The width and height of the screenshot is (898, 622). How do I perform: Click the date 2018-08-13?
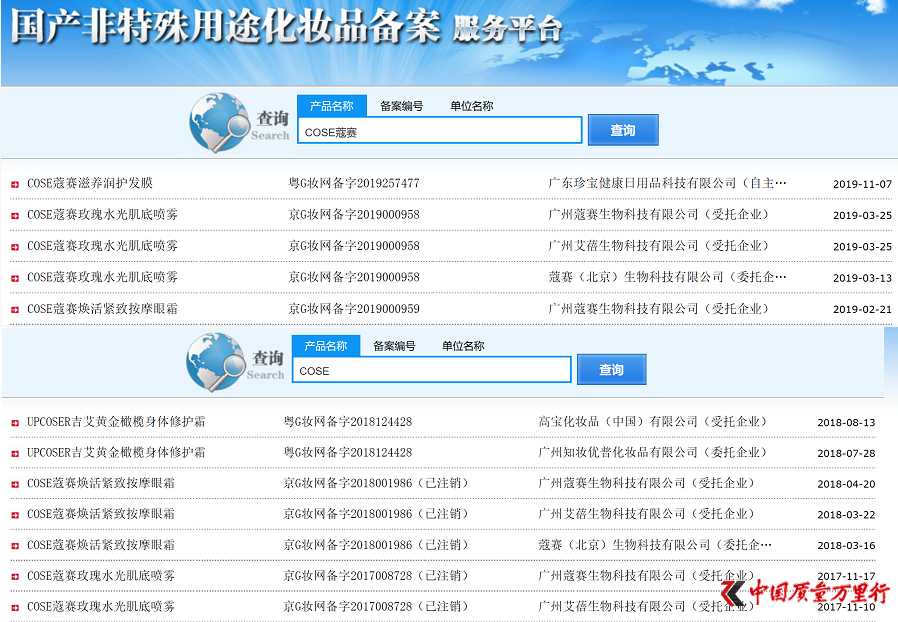pos(846,423)
